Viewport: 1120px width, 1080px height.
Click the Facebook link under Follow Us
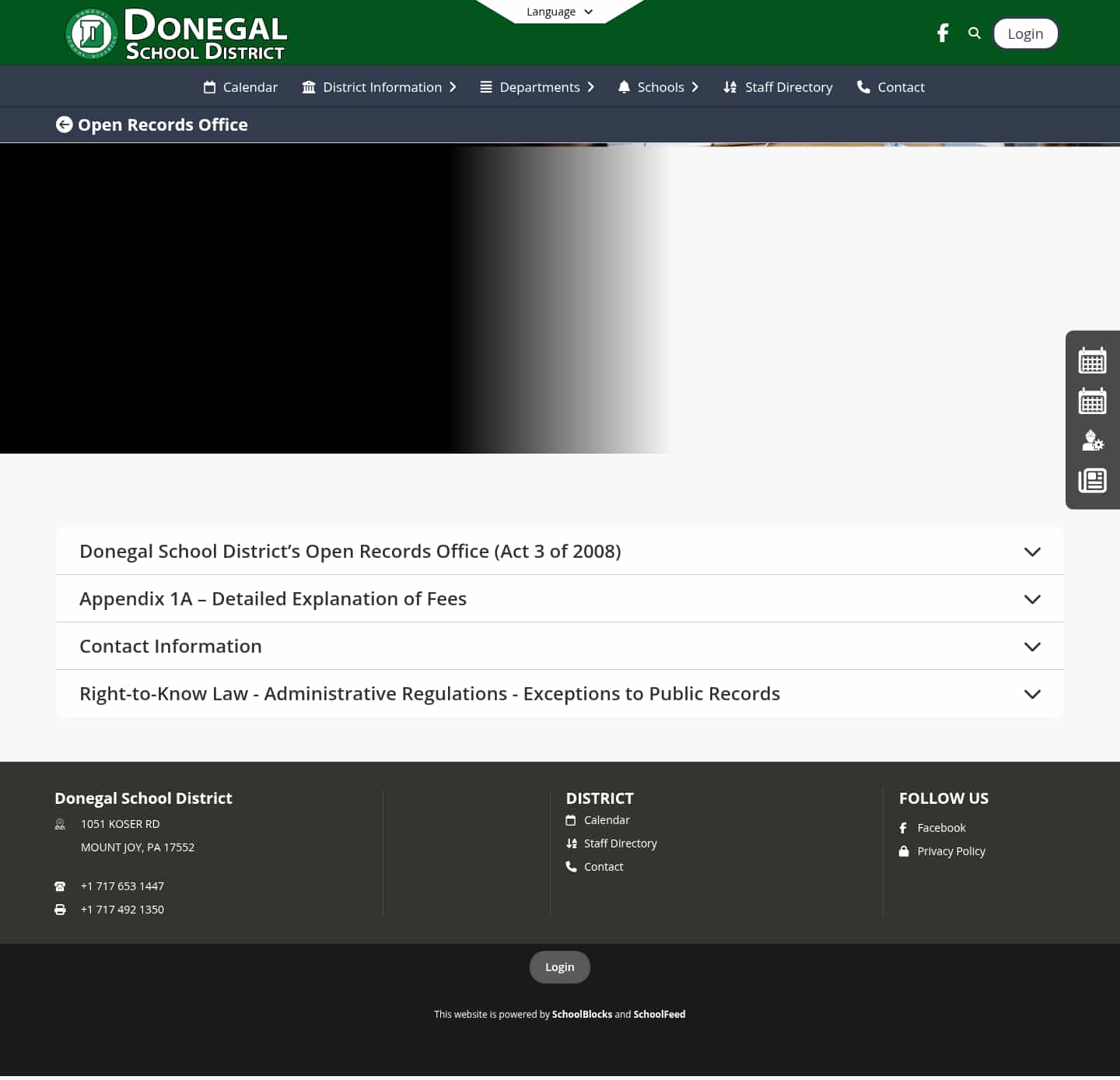pos(941,828)
